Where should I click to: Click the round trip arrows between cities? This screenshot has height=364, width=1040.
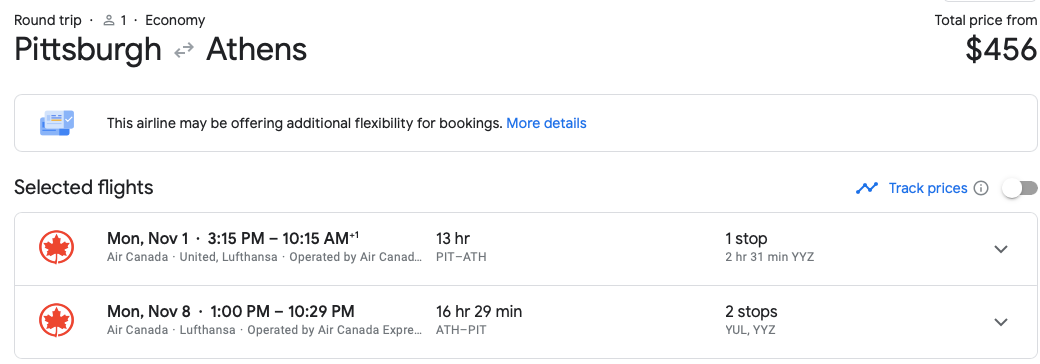[x=184, y=50]
